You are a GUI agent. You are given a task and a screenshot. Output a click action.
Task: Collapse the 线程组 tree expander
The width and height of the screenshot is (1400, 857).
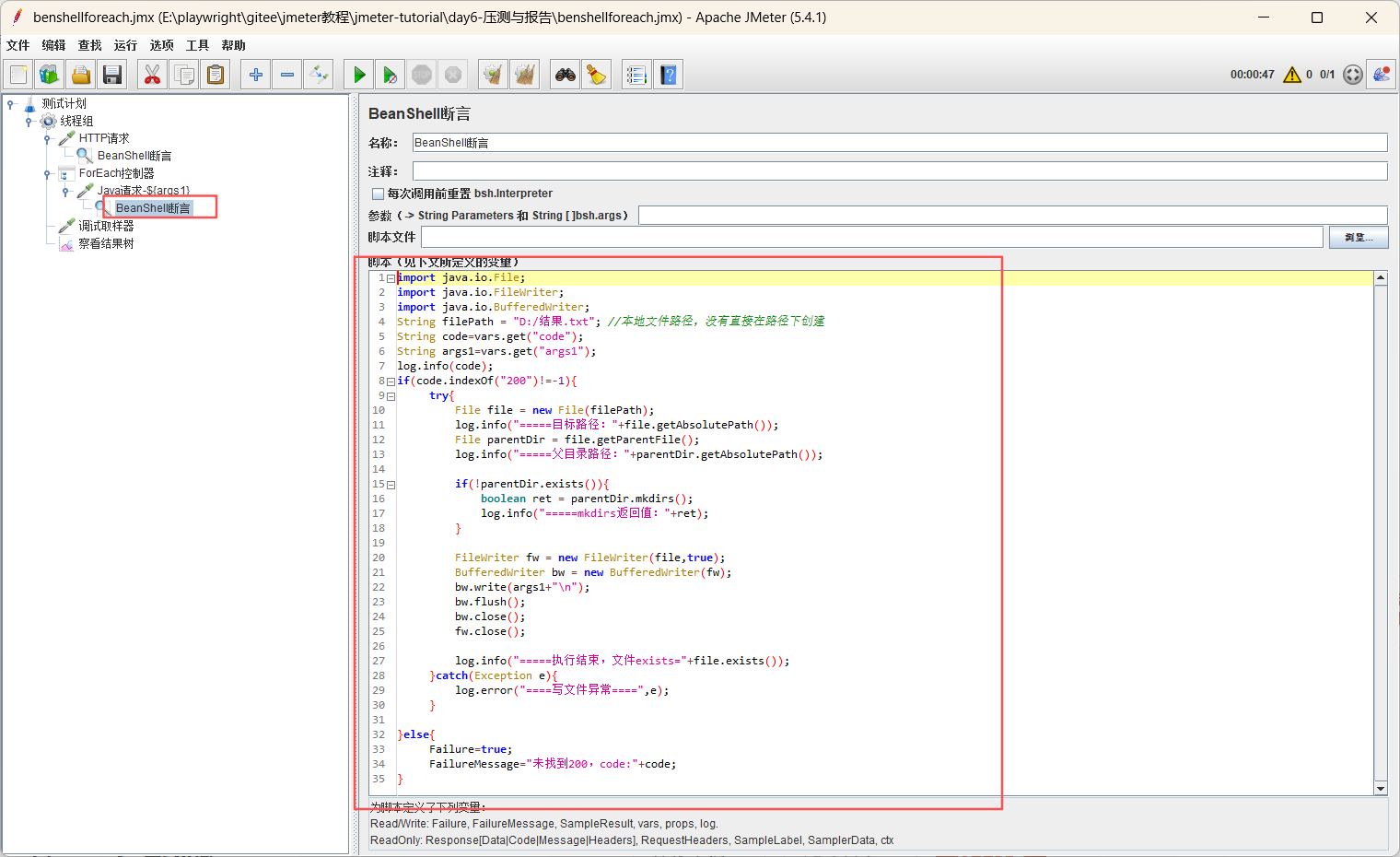pos(29,121)
